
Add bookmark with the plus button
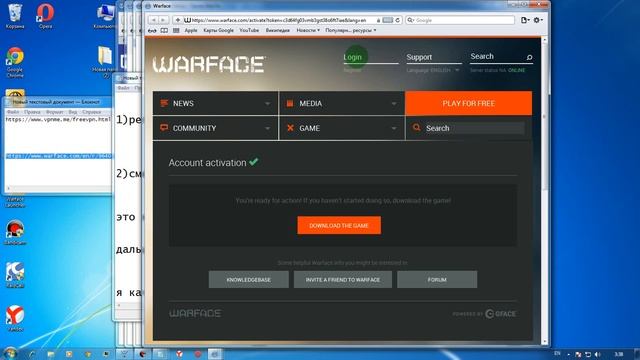pyautogui.click(x=178, y=20)
